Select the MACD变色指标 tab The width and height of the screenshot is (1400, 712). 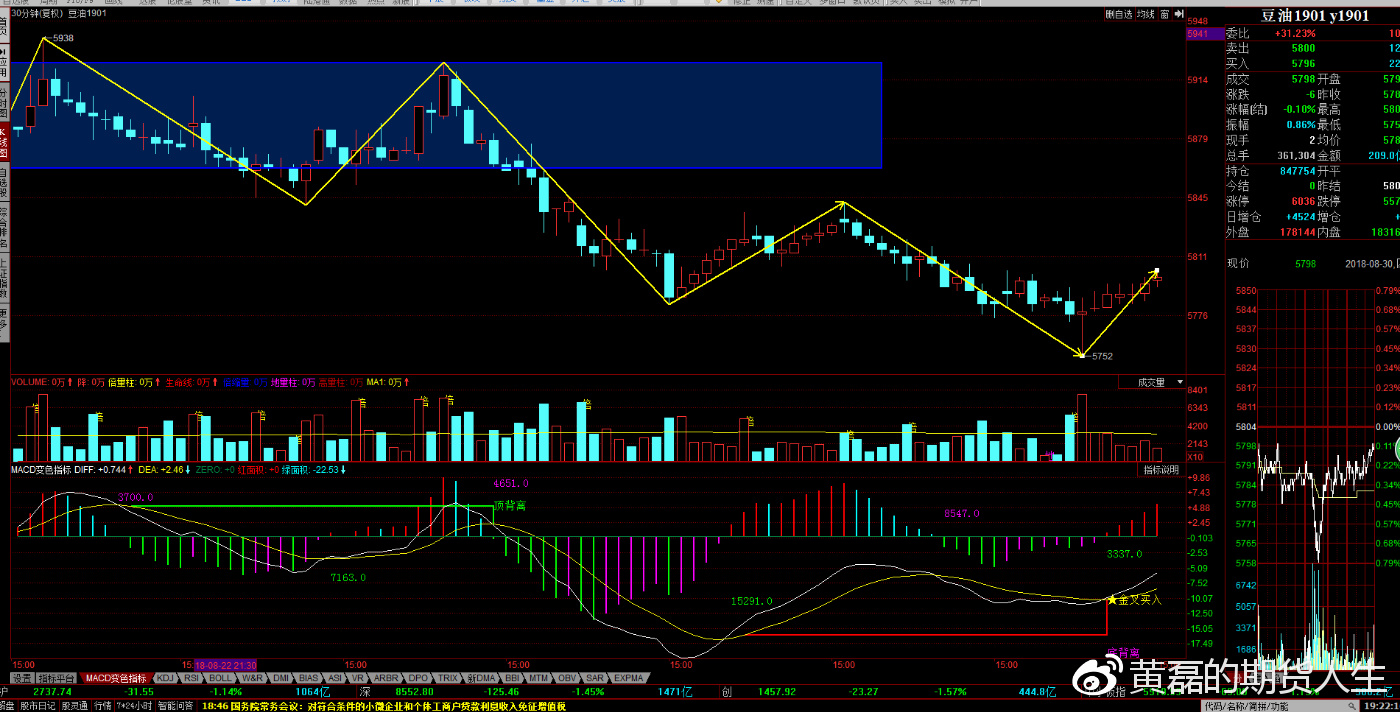click(115, 678)
